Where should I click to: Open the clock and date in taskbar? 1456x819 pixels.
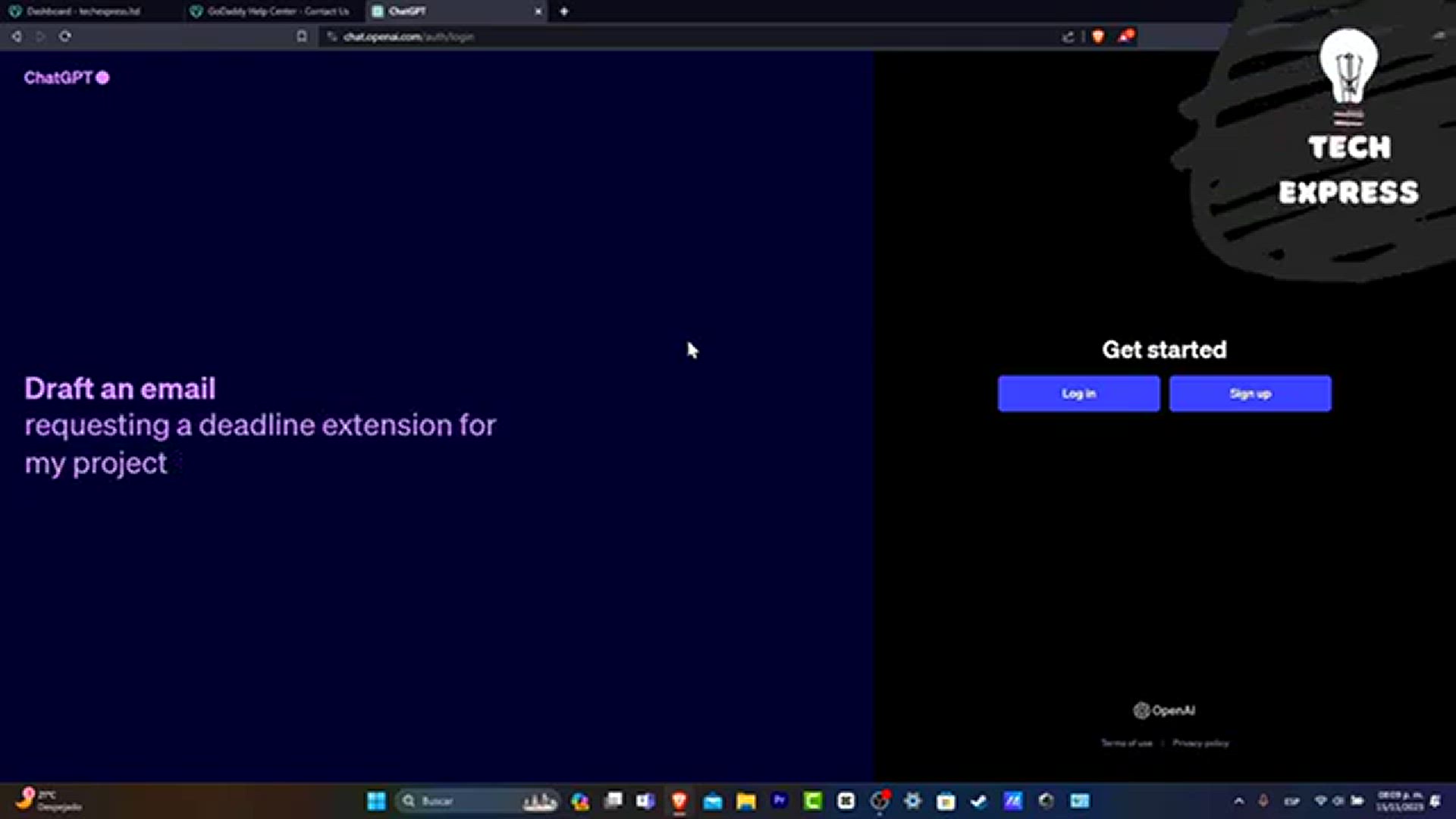1400,801
